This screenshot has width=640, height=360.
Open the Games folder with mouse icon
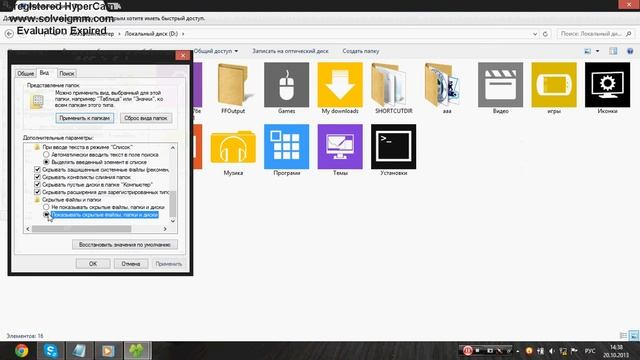click(x=287, y=87)
